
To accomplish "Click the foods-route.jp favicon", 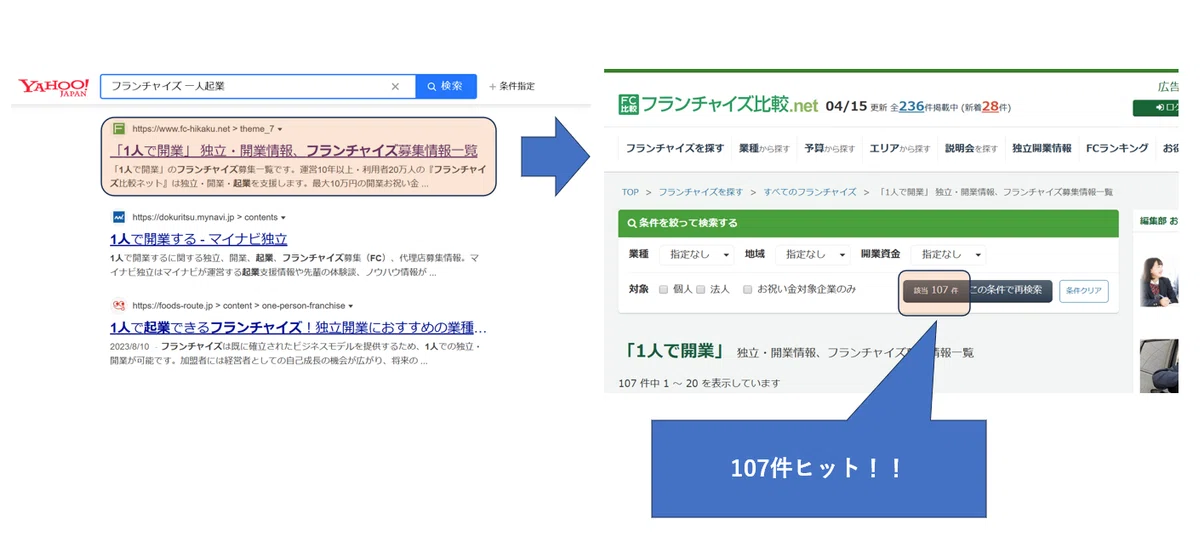I will tap(118, 305).
